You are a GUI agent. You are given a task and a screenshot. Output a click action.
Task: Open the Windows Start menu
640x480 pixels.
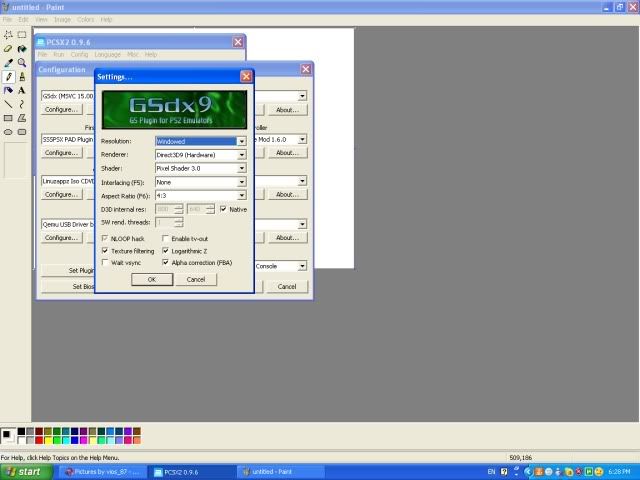click(x=26, y=472)
